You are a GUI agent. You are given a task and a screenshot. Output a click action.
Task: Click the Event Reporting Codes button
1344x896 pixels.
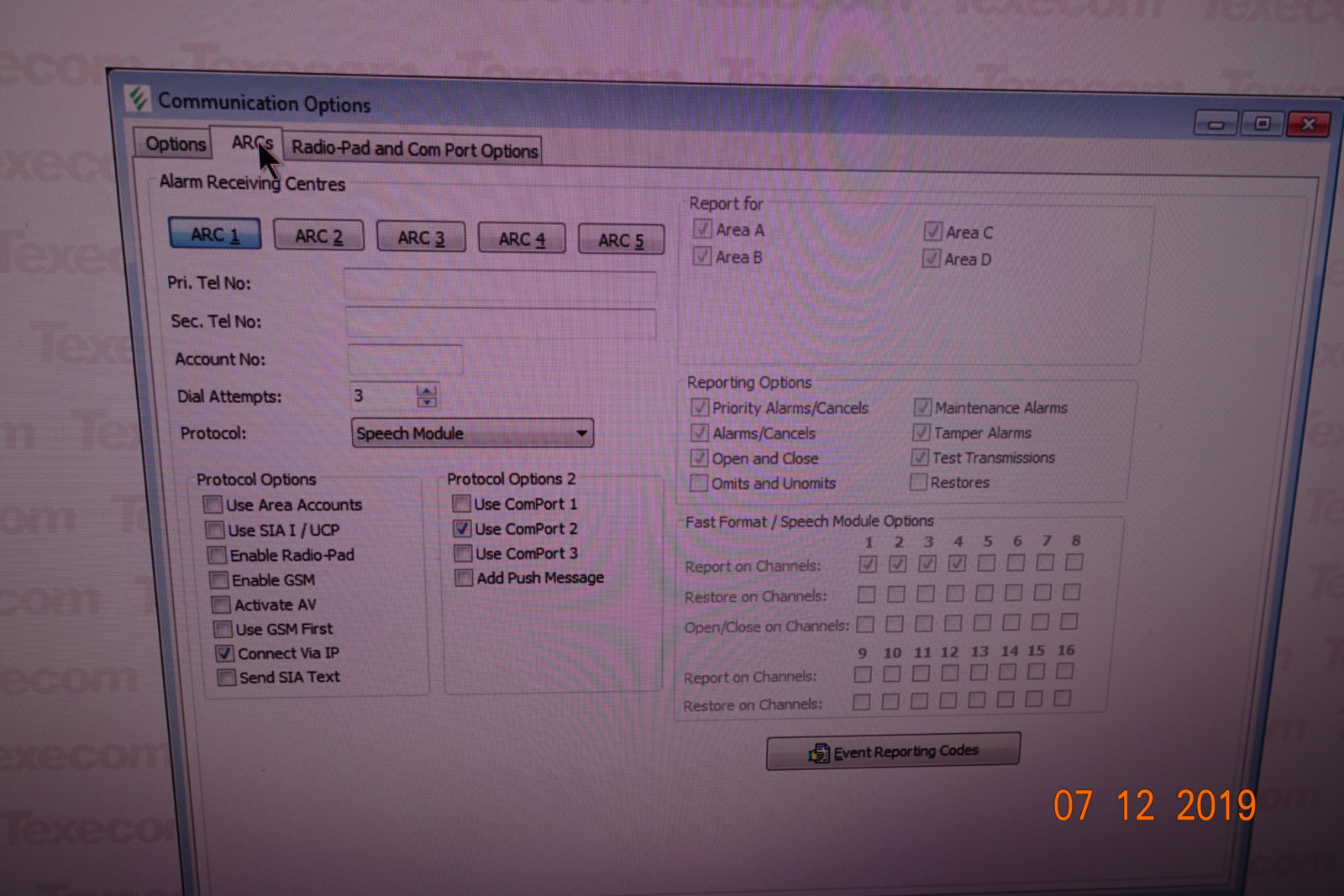893,752
